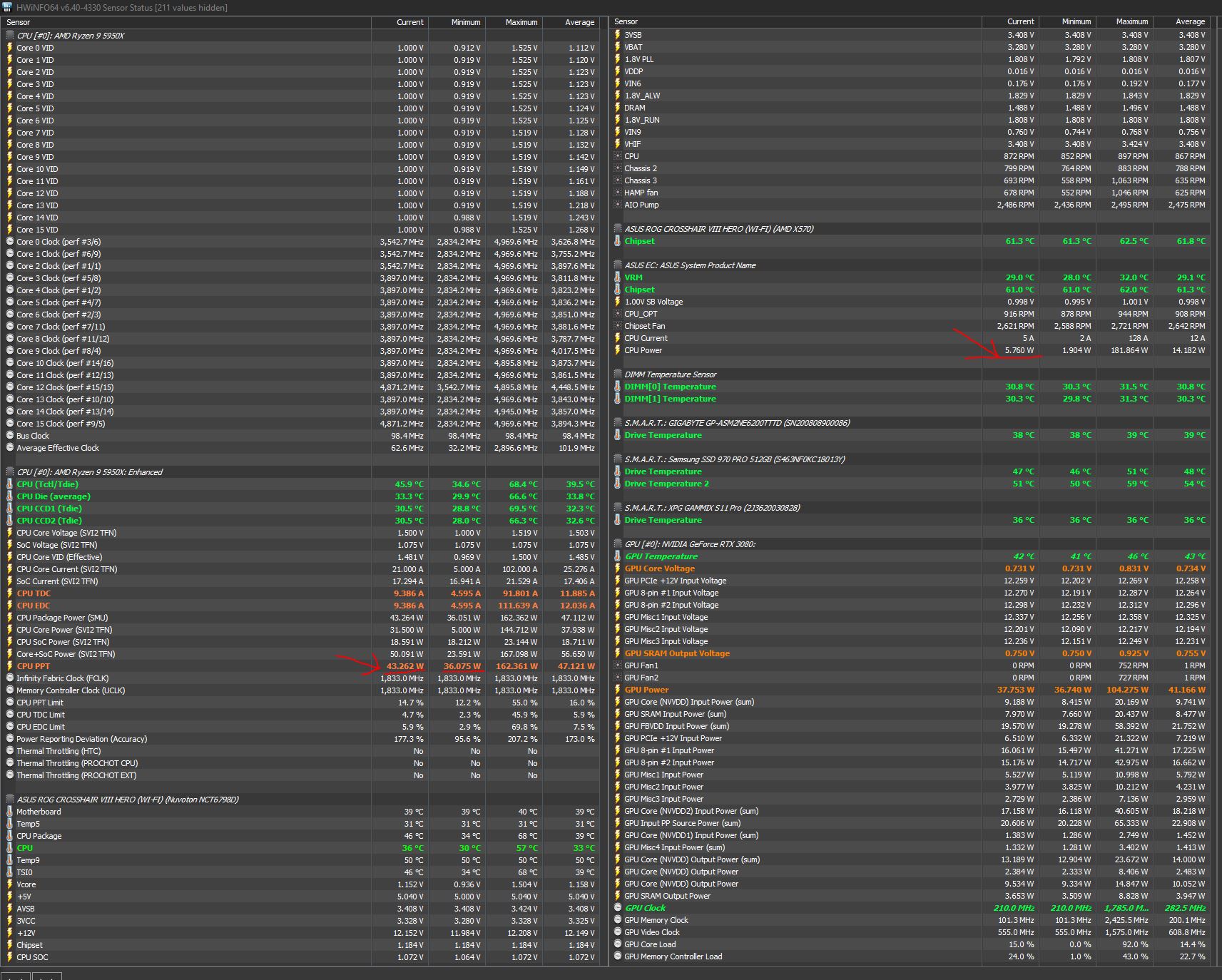Select the lightning icon next to Vcore
This screenshot has width=1222, height=980.
pos(10,884)
